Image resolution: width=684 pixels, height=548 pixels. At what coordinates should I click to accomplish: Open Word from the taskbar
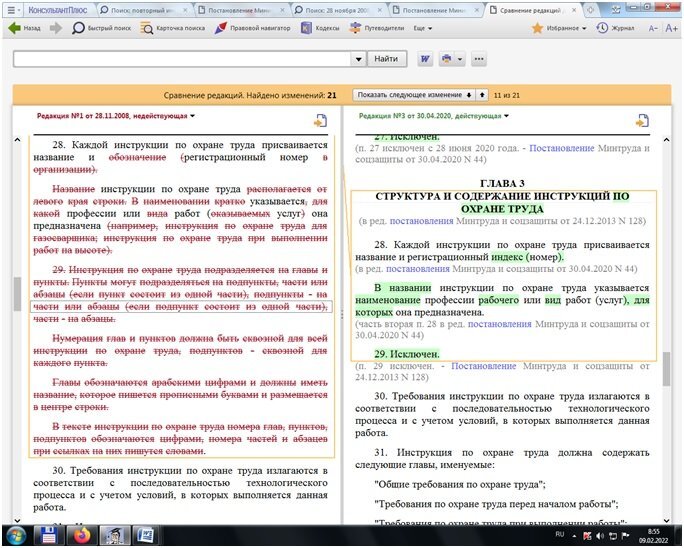tap(145, 536)
